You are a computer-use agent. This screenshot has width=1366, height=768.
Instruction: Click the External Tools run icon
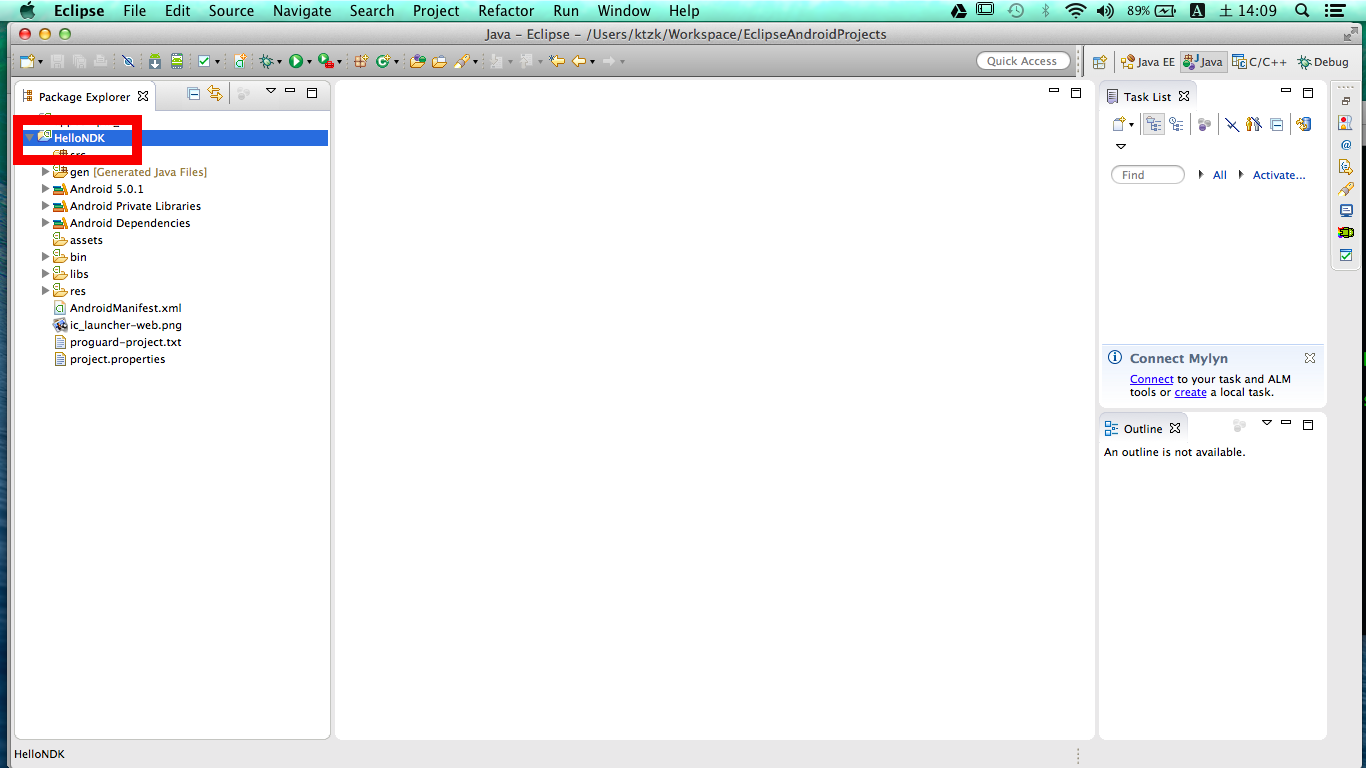(325, 61)
